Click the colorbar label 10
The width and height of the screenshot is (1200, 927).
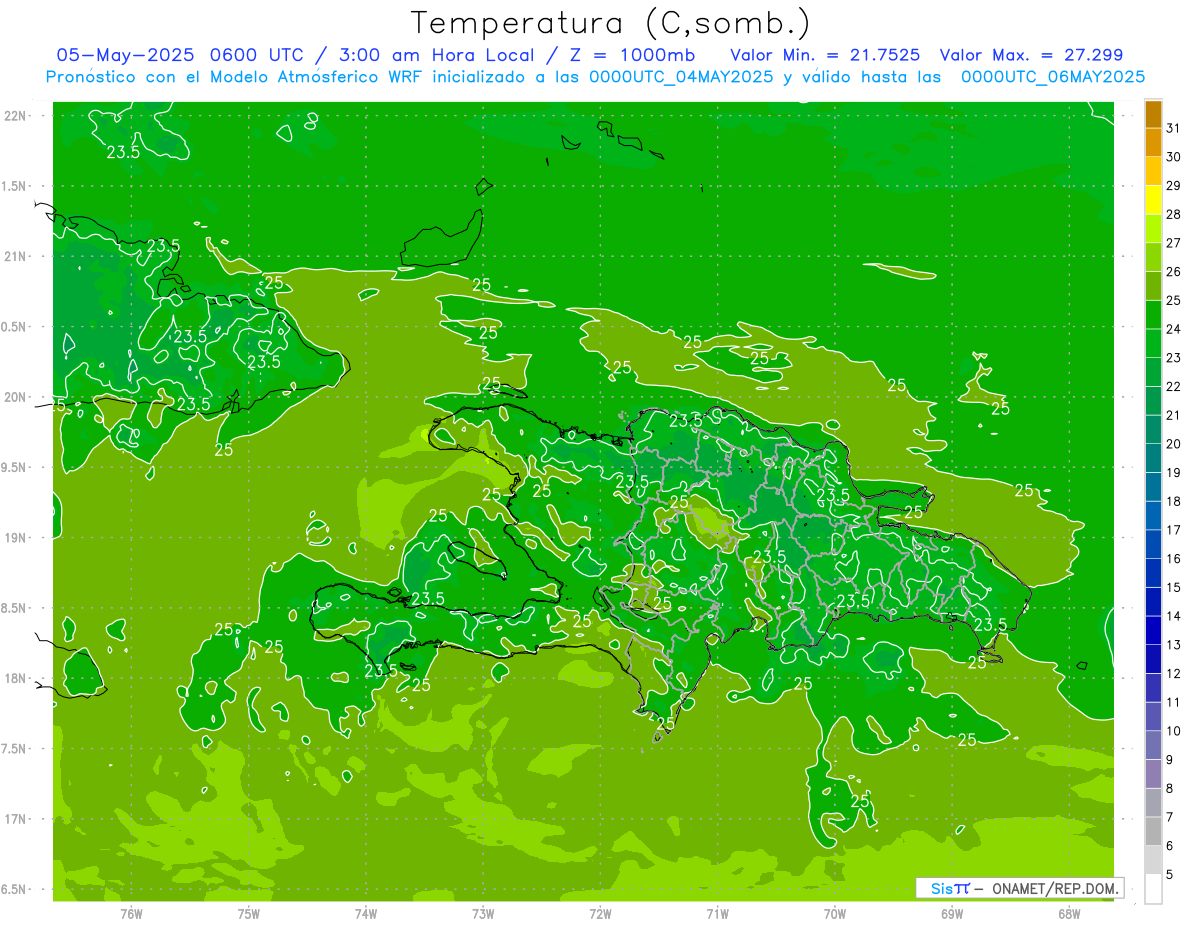click(1173, 731)
